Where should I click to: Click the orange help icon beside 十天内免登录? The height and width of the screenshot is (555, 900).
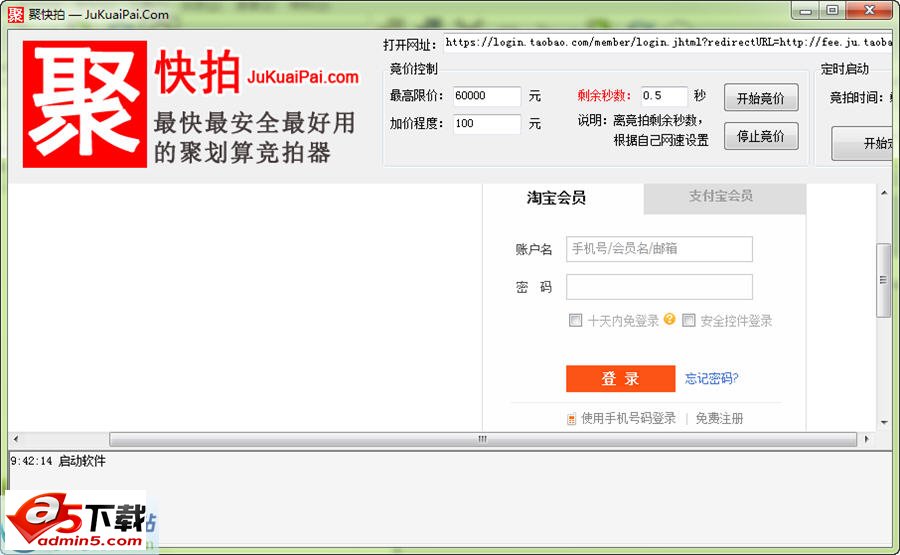coord(669,319)
